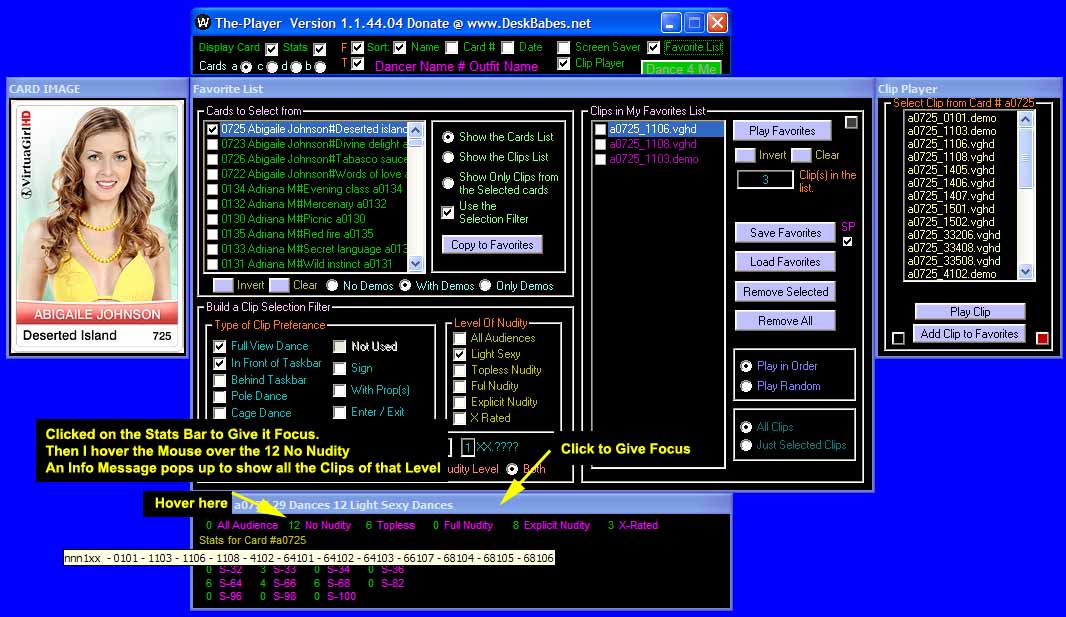Click scroll up arrow in Clip Player list

coord(1026,119)
